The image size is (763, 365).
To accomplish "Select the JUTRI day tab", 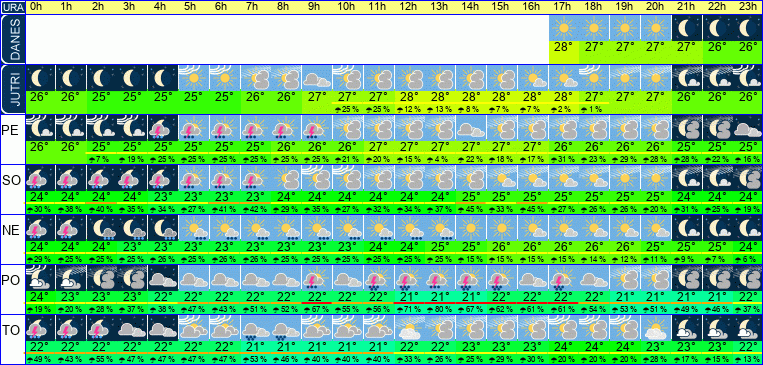I will [x=12, y=89].
